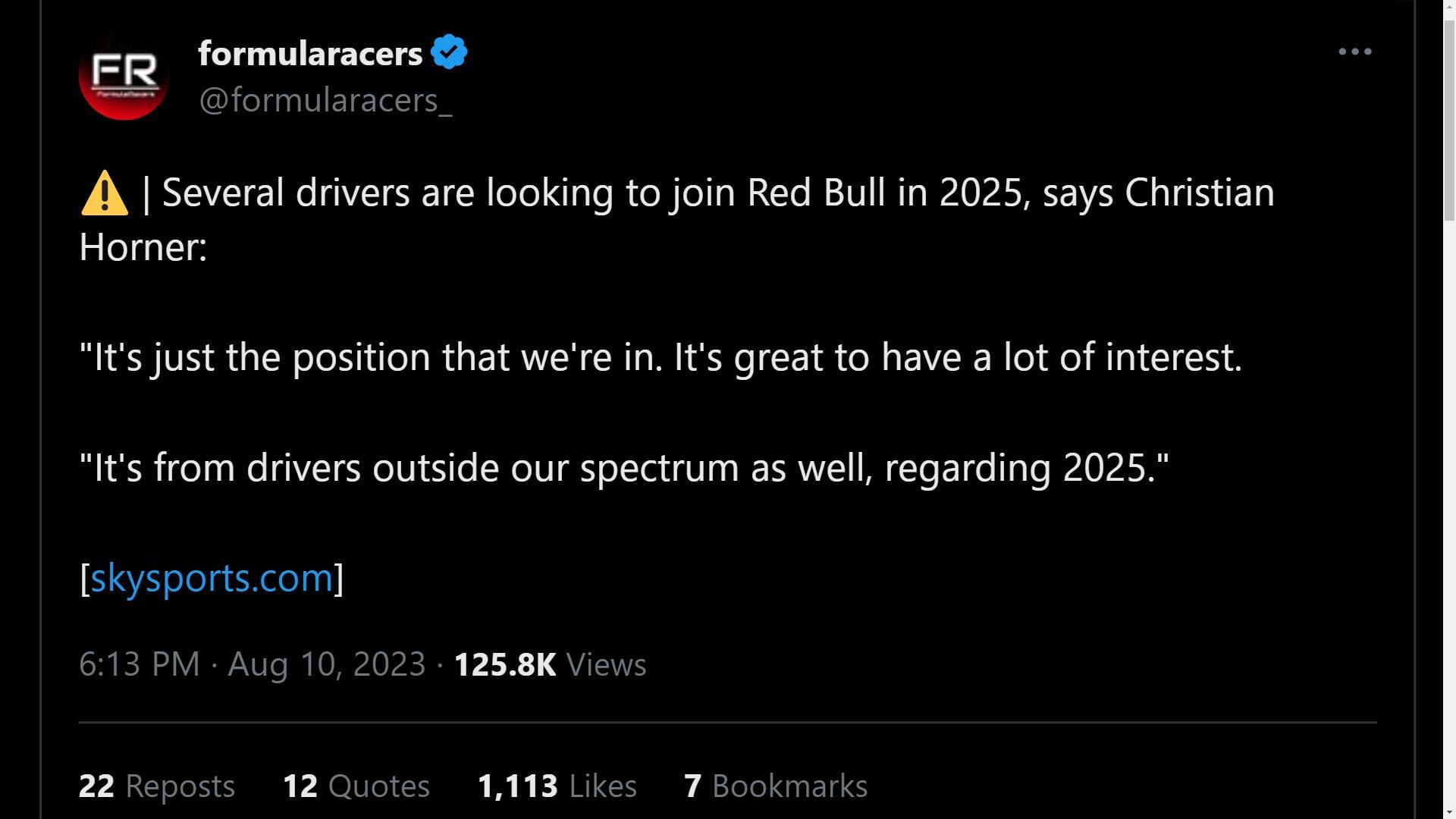Open the tweet's three-dot more options menu

(x=1354, y=52)
